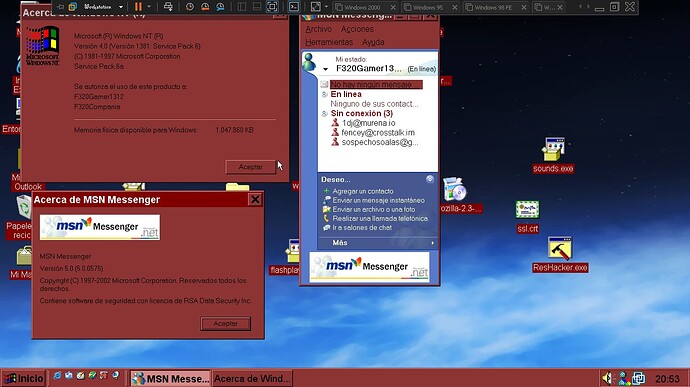Revert to snapshot from VMware toolbar

205,7
